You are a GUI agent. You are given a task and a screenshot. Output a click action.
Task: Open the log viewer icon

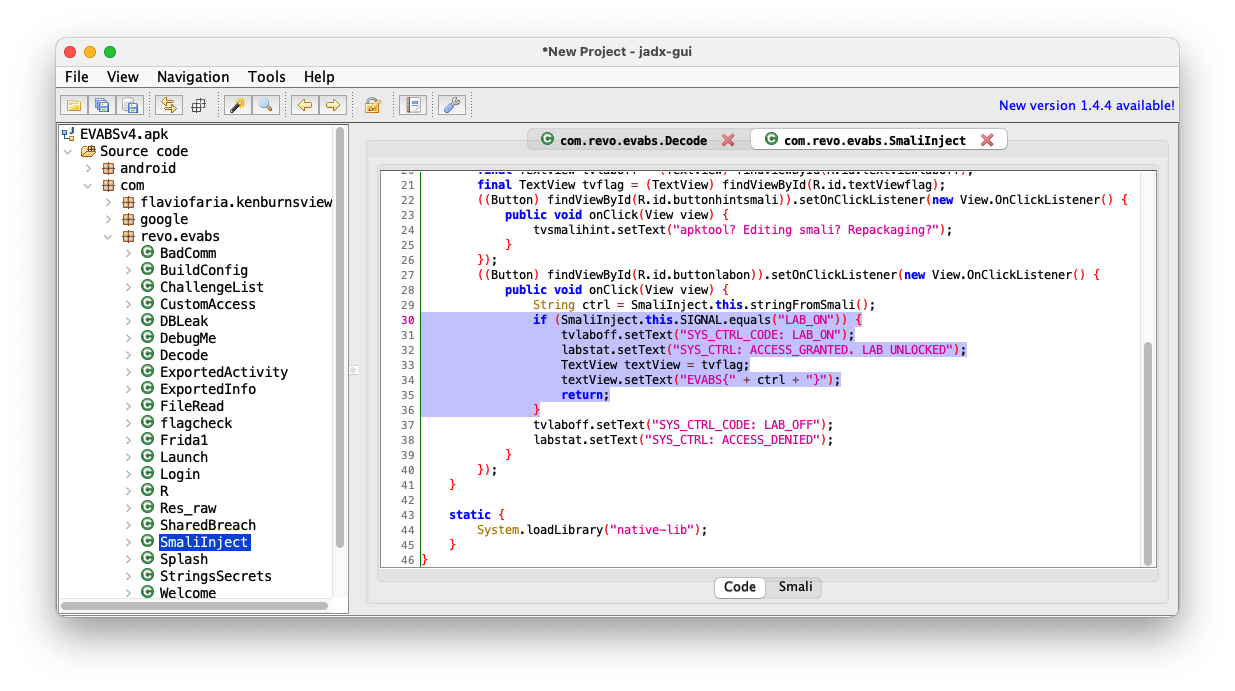tap(412, 105)
